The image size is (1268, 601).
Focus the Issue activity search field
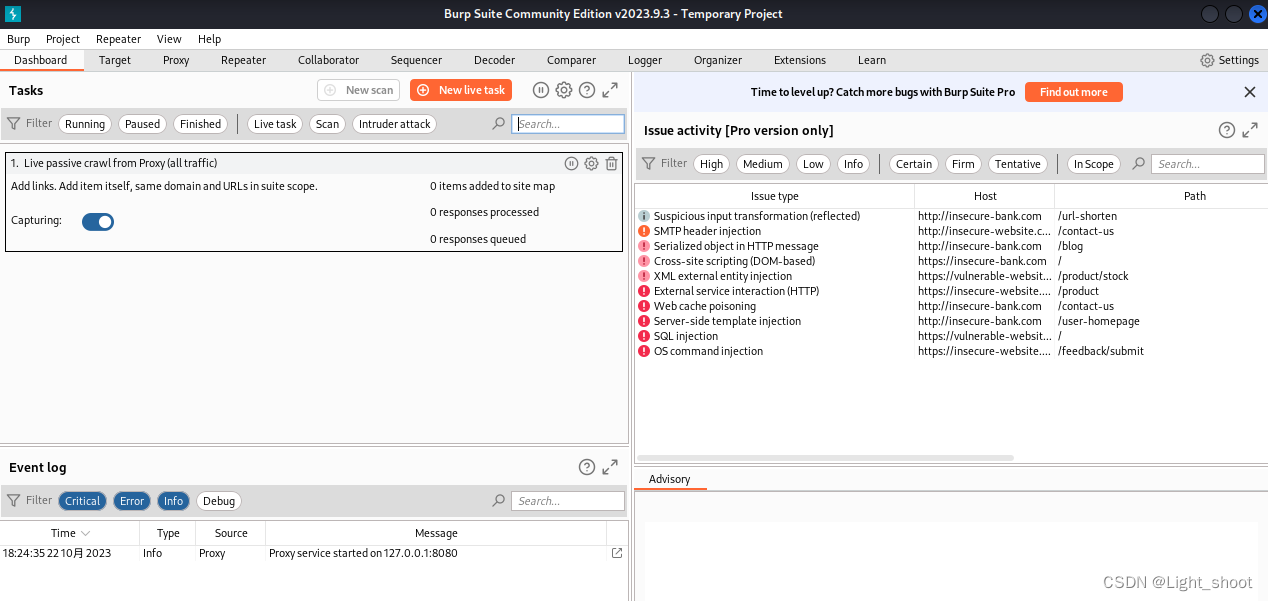1208,164
